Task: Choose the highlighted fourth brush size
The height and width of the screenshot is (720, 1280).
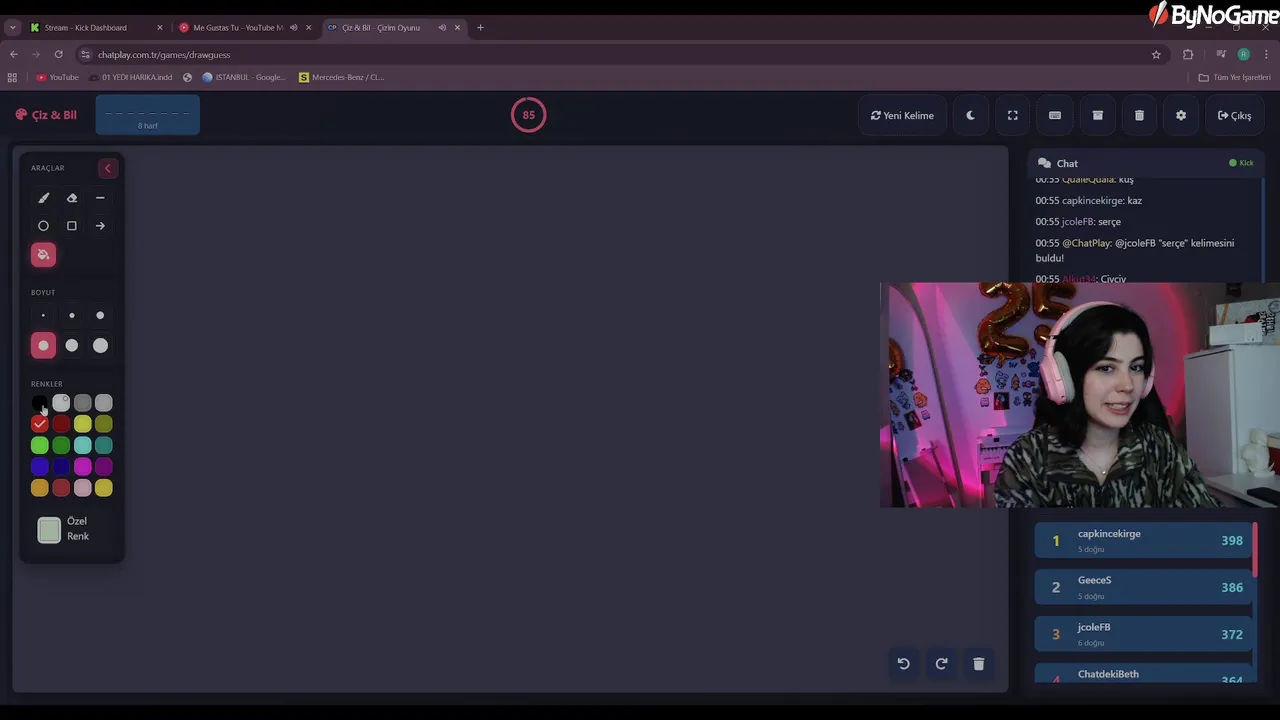Action: point(43,346)
